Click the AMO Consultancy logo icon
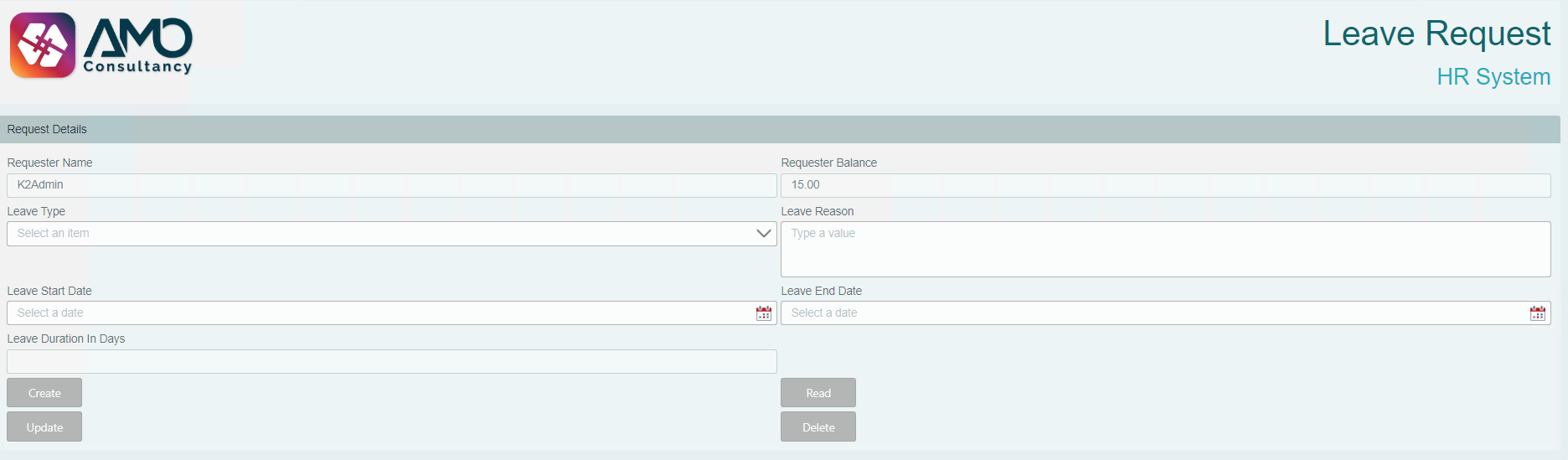The image size is (1568, 460). pyautogui.click(x=43, y=45)
